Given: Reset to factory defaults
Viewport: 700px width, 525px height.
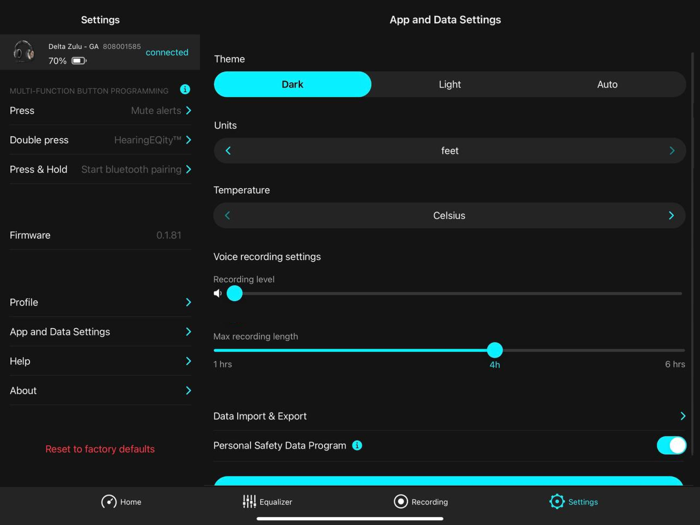Looking at the screenshot, I should coord(100,449).
